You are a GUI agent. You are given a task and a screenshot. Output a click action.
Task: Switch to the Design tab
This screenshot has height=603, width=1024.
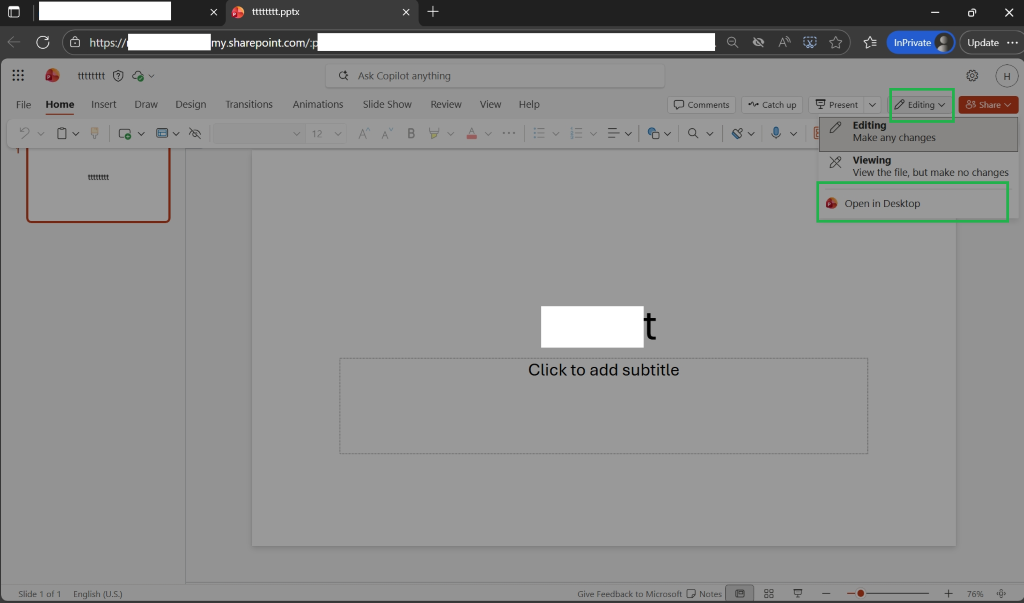coord(191,105)
